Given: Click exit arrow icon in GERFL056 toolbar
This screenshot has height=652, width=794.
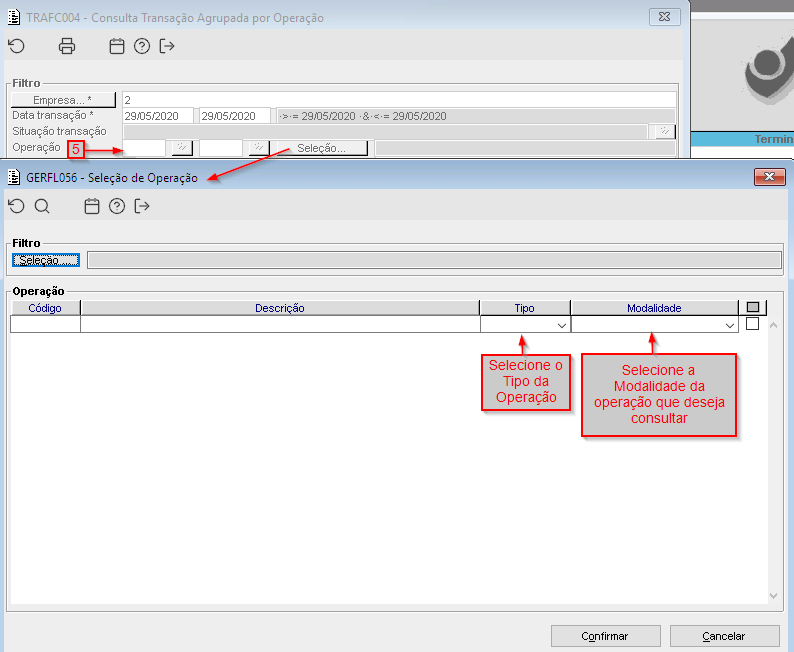Looking at the screenshot, I should (142, 206).
